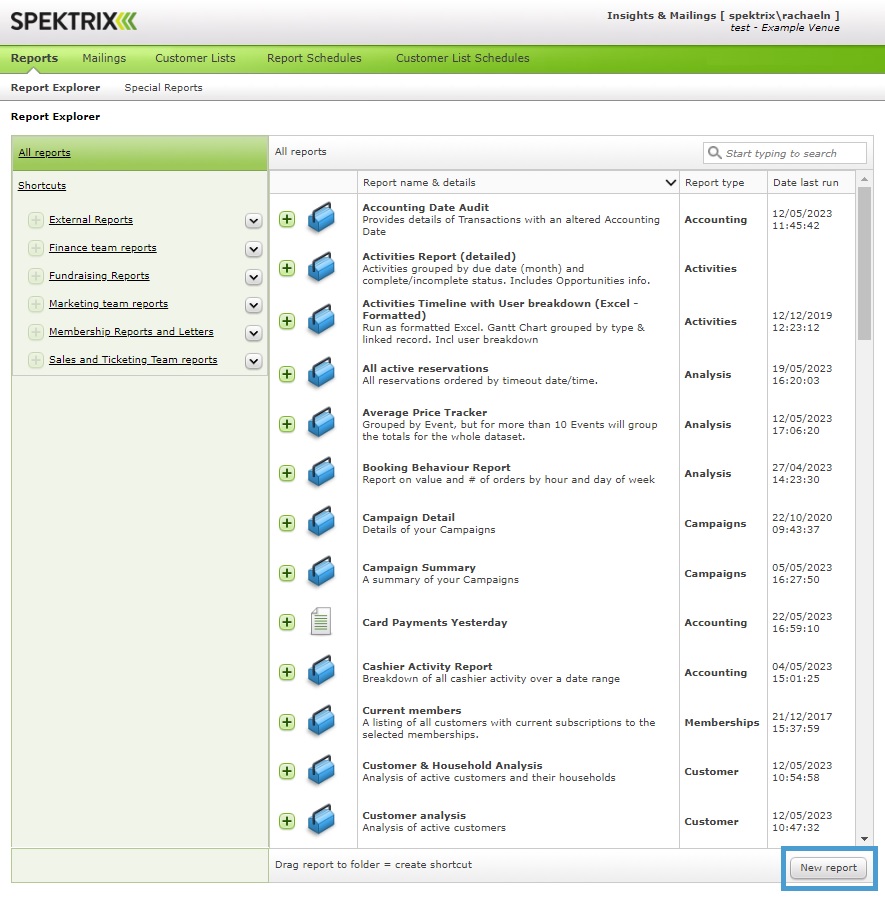The height and width of the screenshot is (924, 885).
Task: Open the Fundraising Reports folder link
Action: point(99,276)
